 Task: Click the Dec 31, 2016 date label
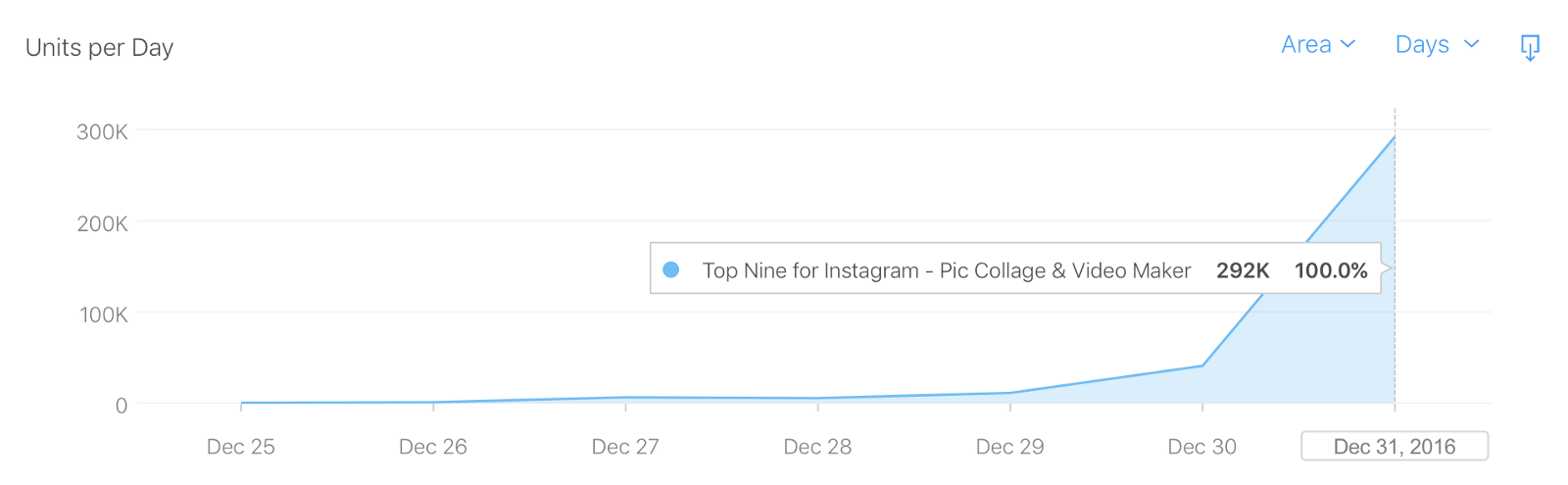pos(1394,447)
